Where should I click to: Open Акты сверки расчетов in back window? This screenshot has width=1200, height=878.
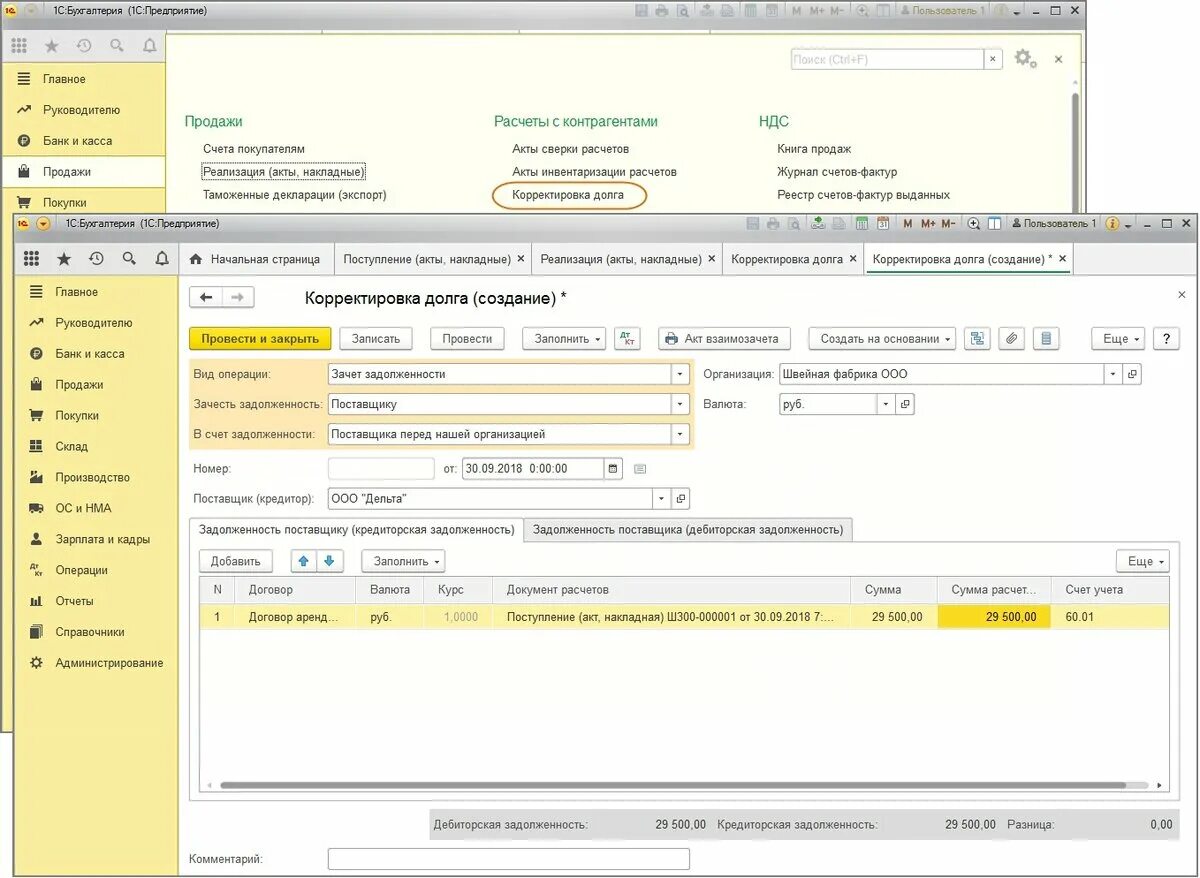(x=571, y=149)
